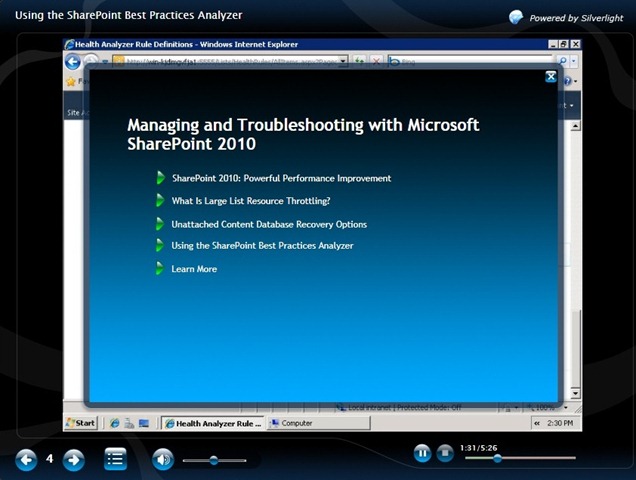Click the playback progress slider handle
Image resolution: width=636 pixels, height=480 pixels.
coord(497,458)
